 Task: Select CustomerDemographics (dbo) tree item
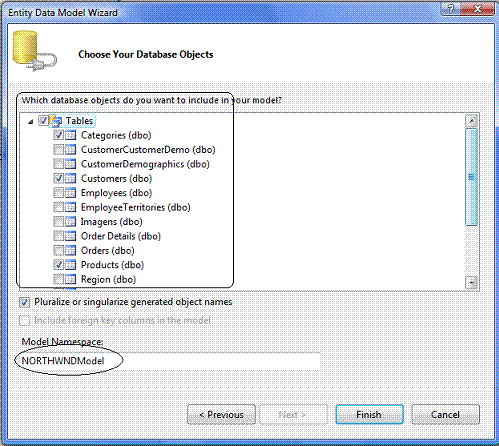pyautogui.click(x=145, y=164)
